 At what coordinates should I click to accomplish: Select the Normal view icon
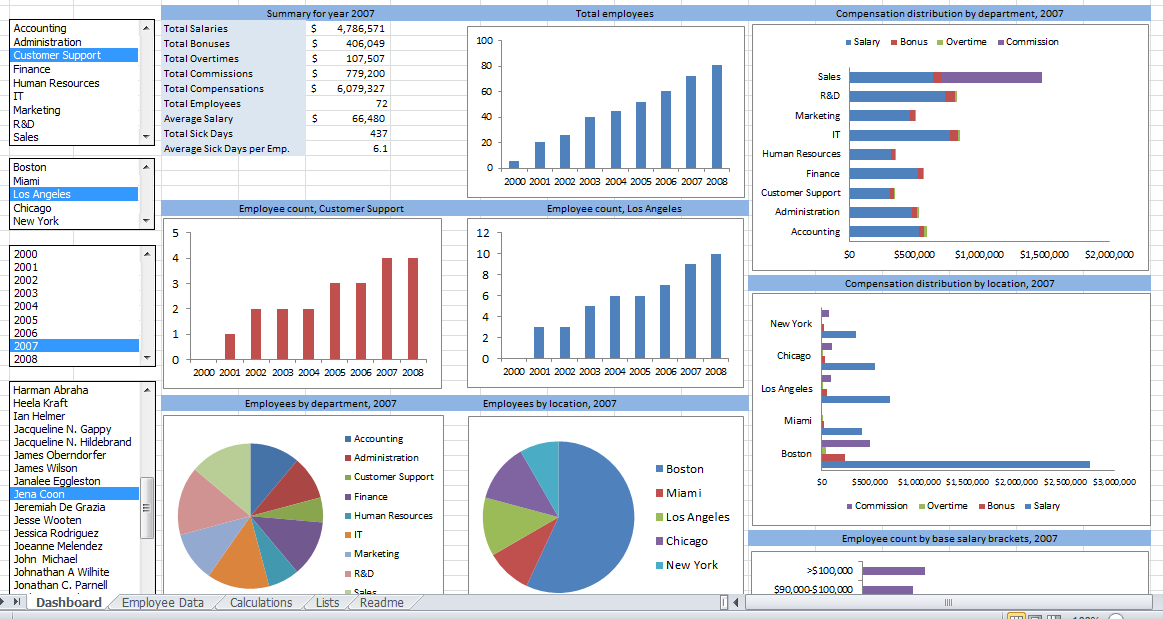[1016, 616]
